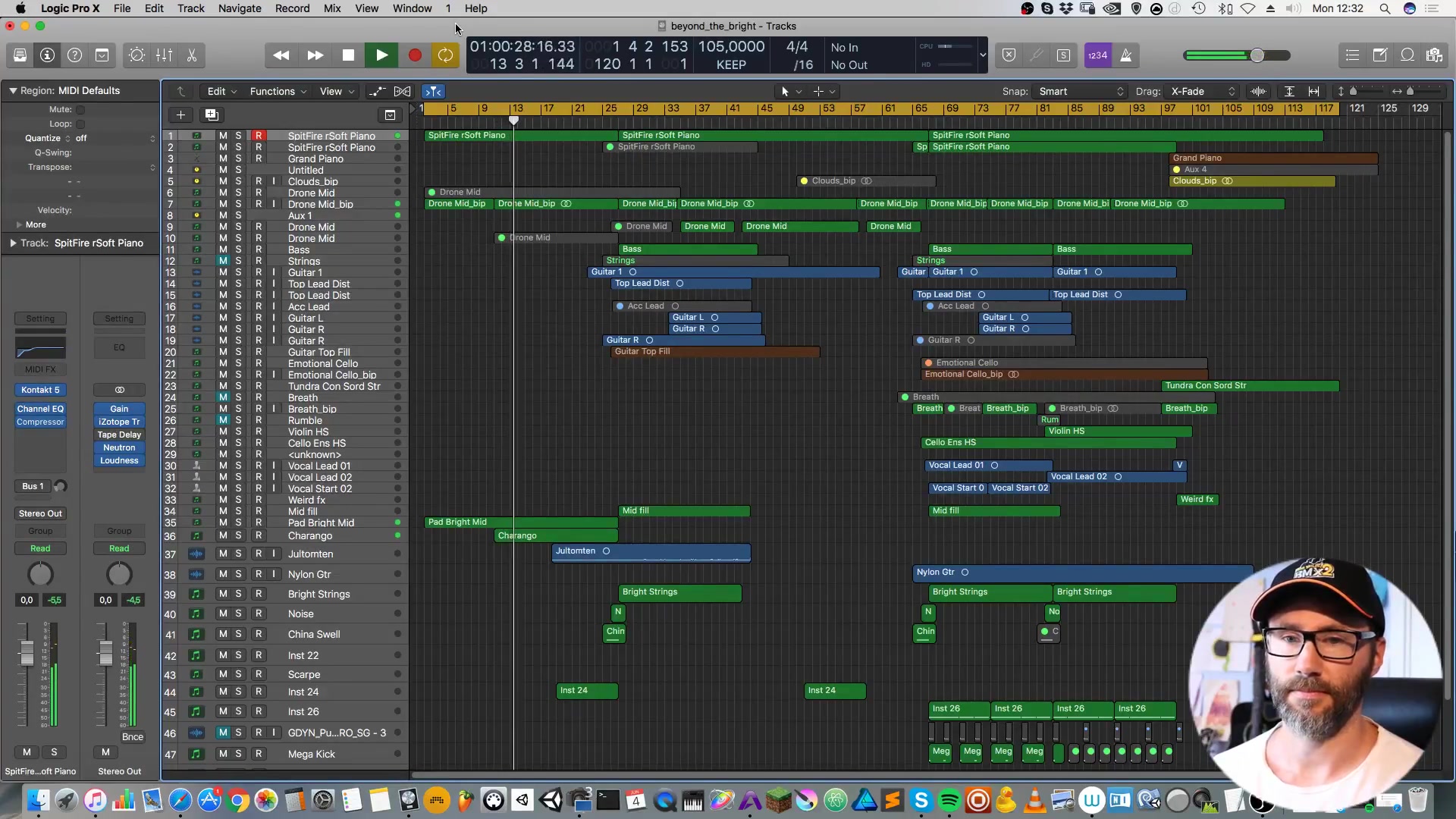
Task: Mute the Bass track with its M button
Action: [x=223, y=249]
